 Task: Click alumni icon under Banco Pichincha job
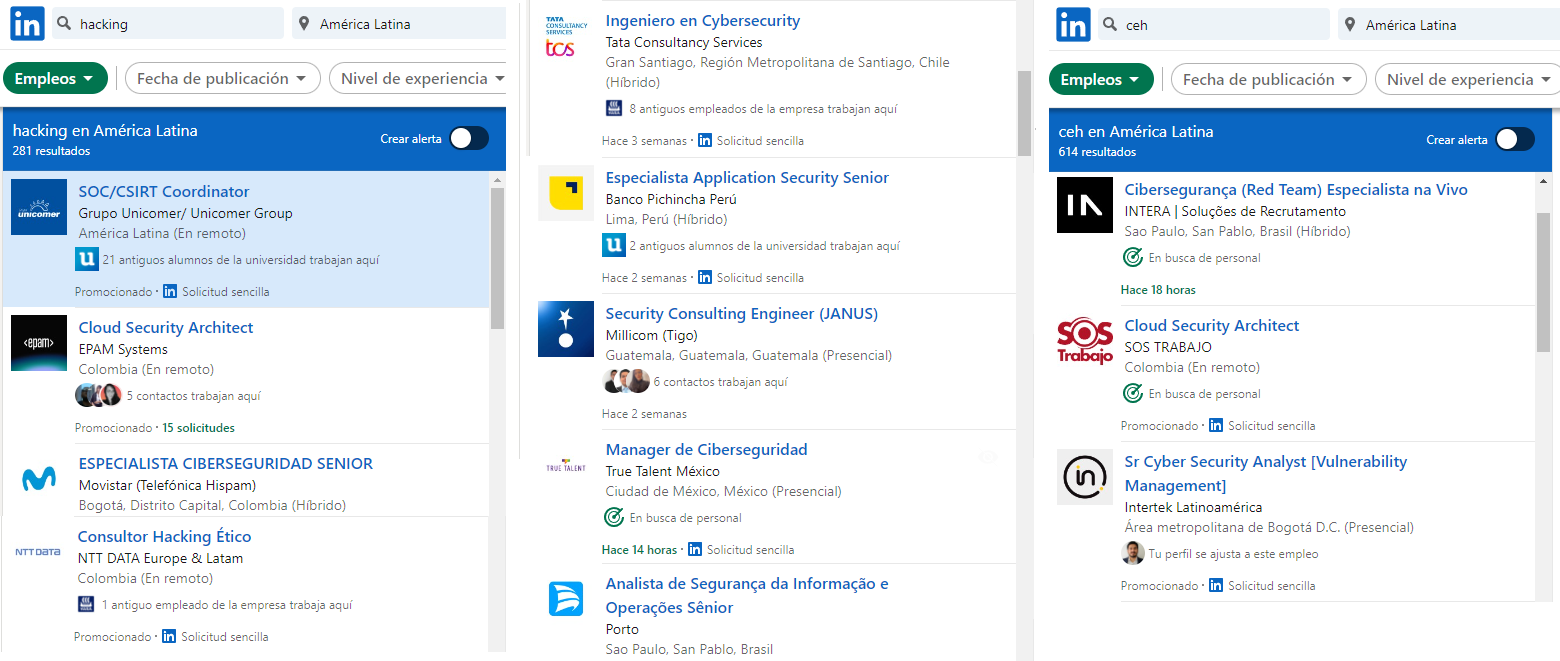[x=614, y=245]
